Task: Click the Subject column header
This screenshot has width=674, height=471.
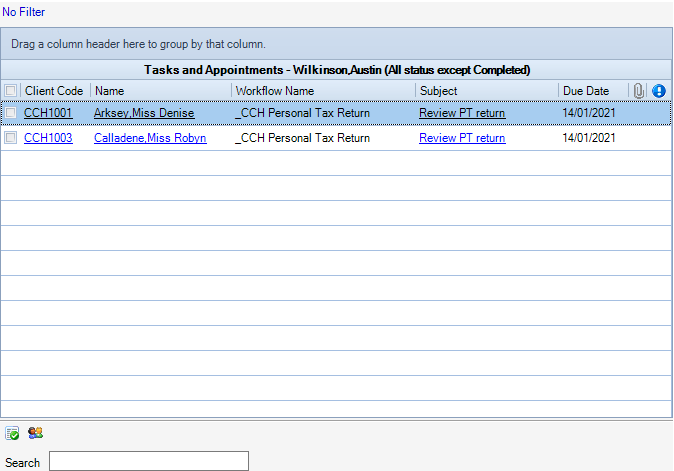Action: (438, 91)
